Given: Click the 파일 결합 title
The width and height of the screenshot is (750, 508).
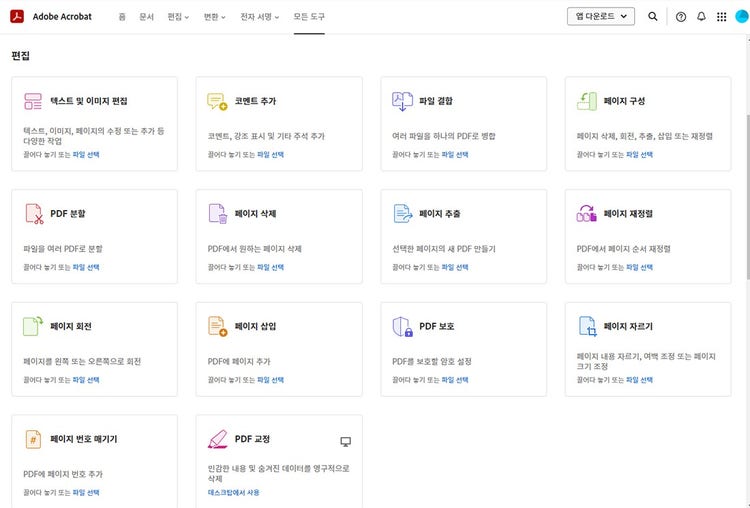Looking at the screenshot, I should click(x=436, y=101).
